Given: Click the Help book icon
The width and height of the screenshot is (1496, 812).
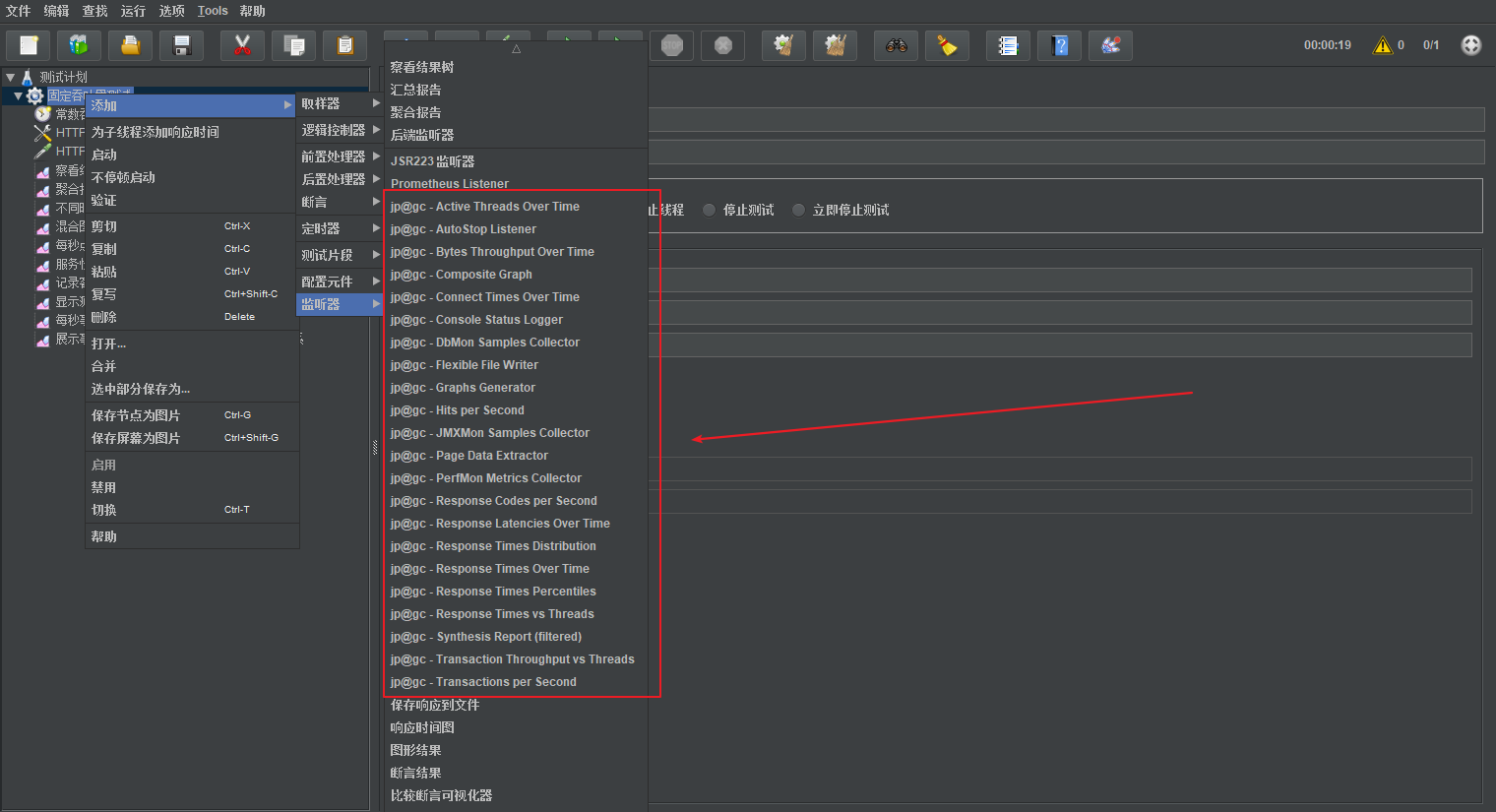Looking at the screenshot, I should (x=1060, y=45).
